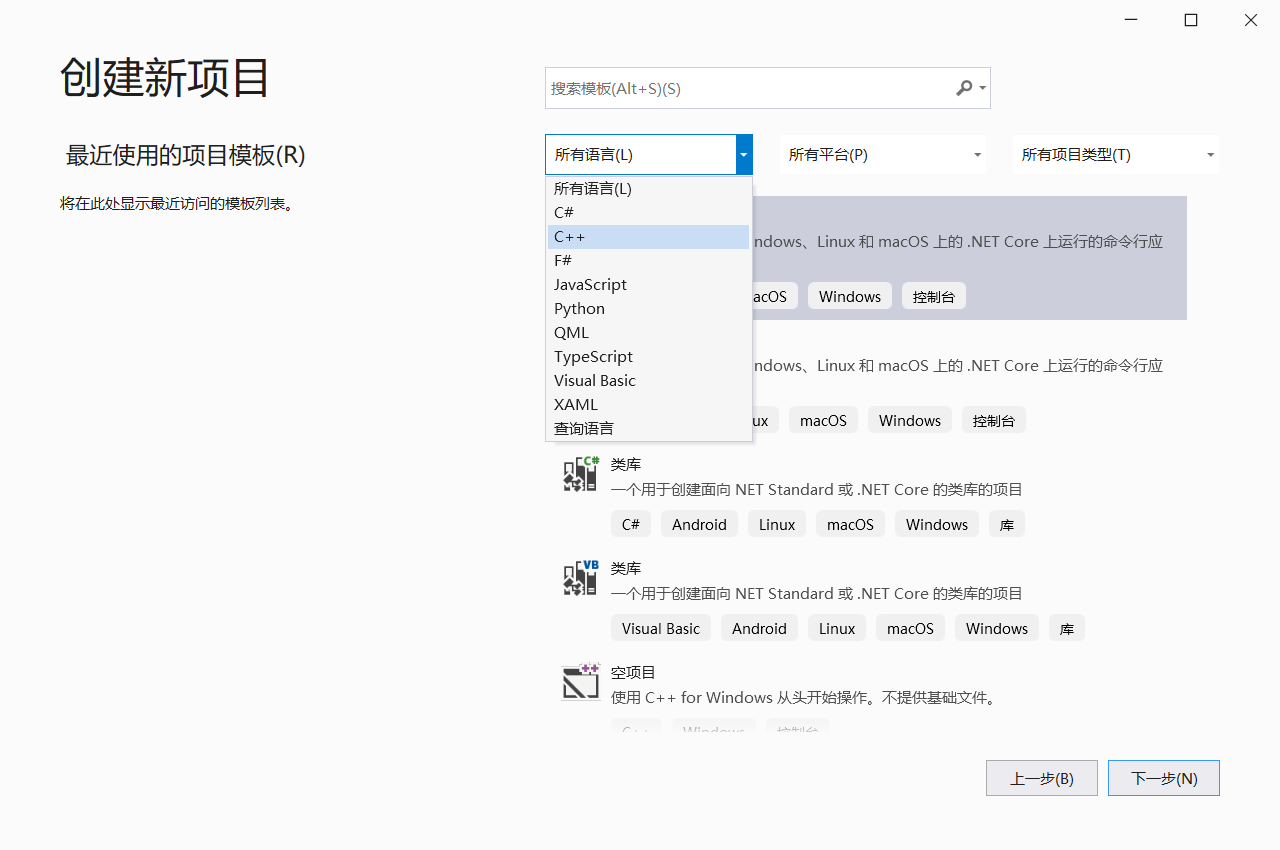Click the Linux tag in the Visual Basic 类库 row
The image size is (1280, 850).
[837, 628]
